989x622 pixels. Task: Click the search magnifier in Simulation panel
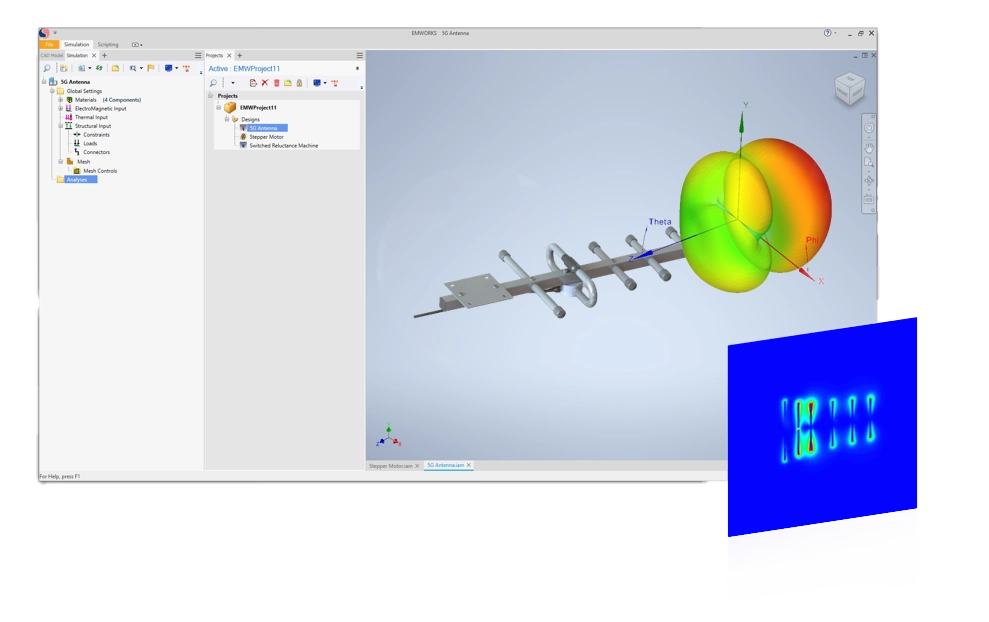point(47,68)
